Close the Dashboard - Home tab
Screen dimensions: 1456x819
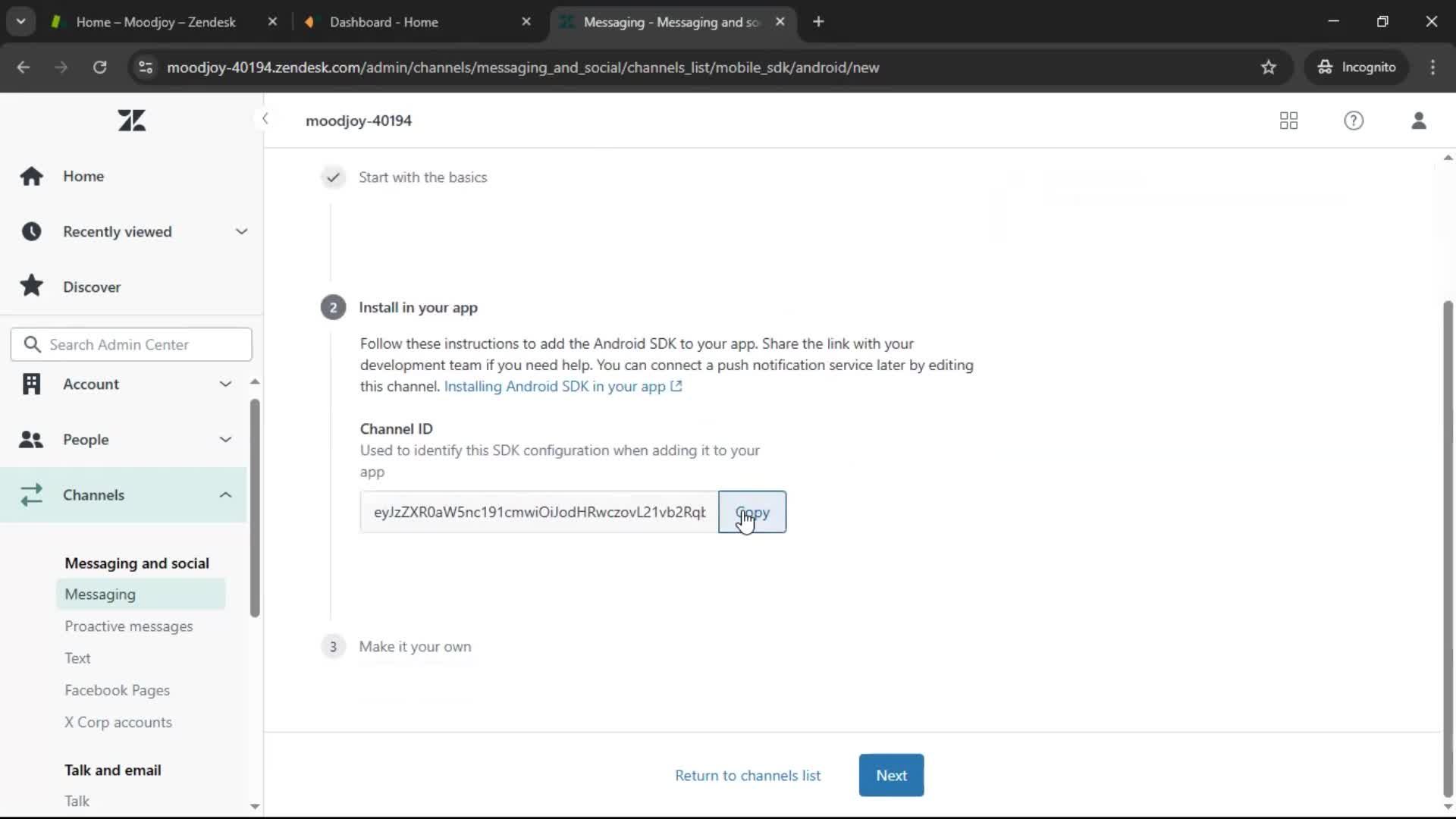coord(526,22)
